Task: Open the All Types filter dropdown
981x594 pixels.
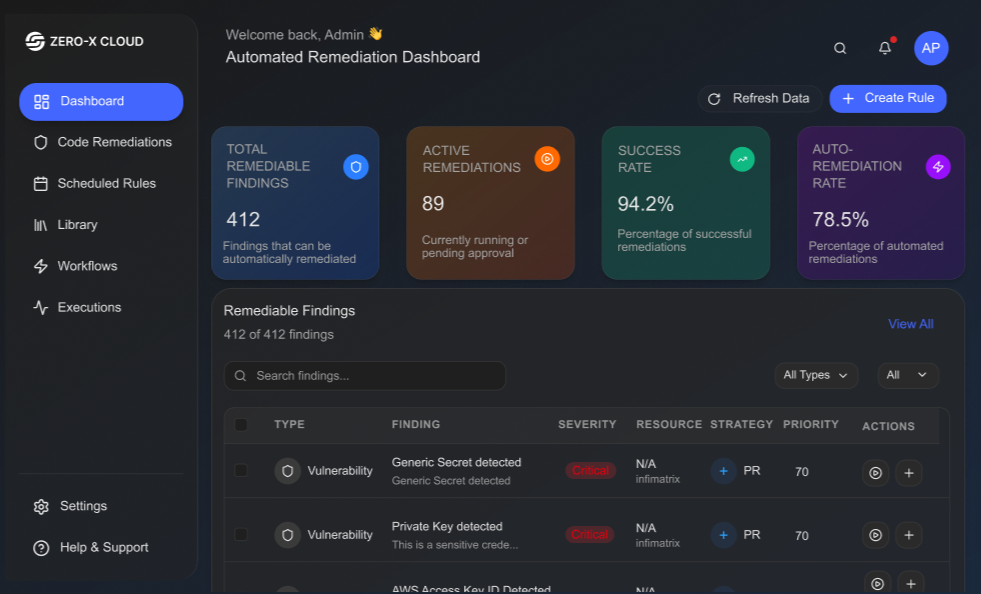Action: [816, 375]
